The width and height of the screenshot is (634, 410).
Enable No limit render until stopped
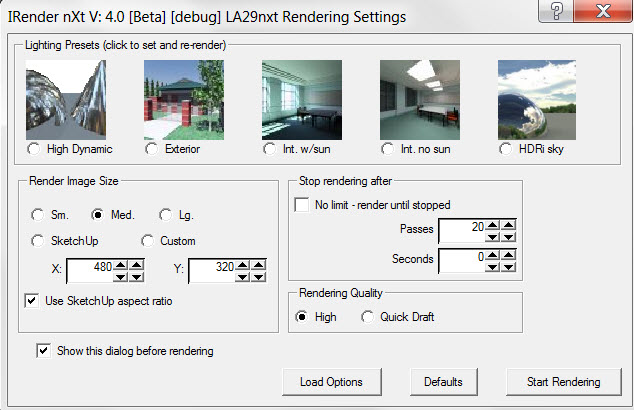(x=302, y=205)
